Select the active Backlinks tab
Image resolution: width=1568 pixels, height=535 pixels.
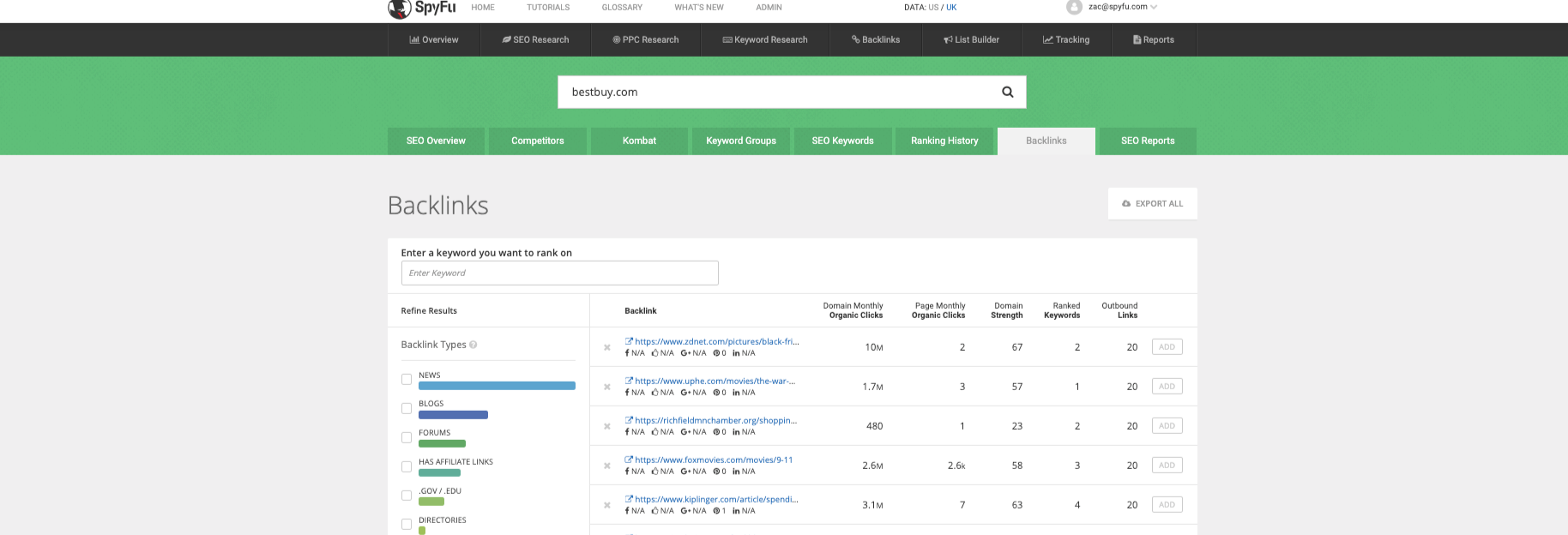click(x=1046, y=141)
